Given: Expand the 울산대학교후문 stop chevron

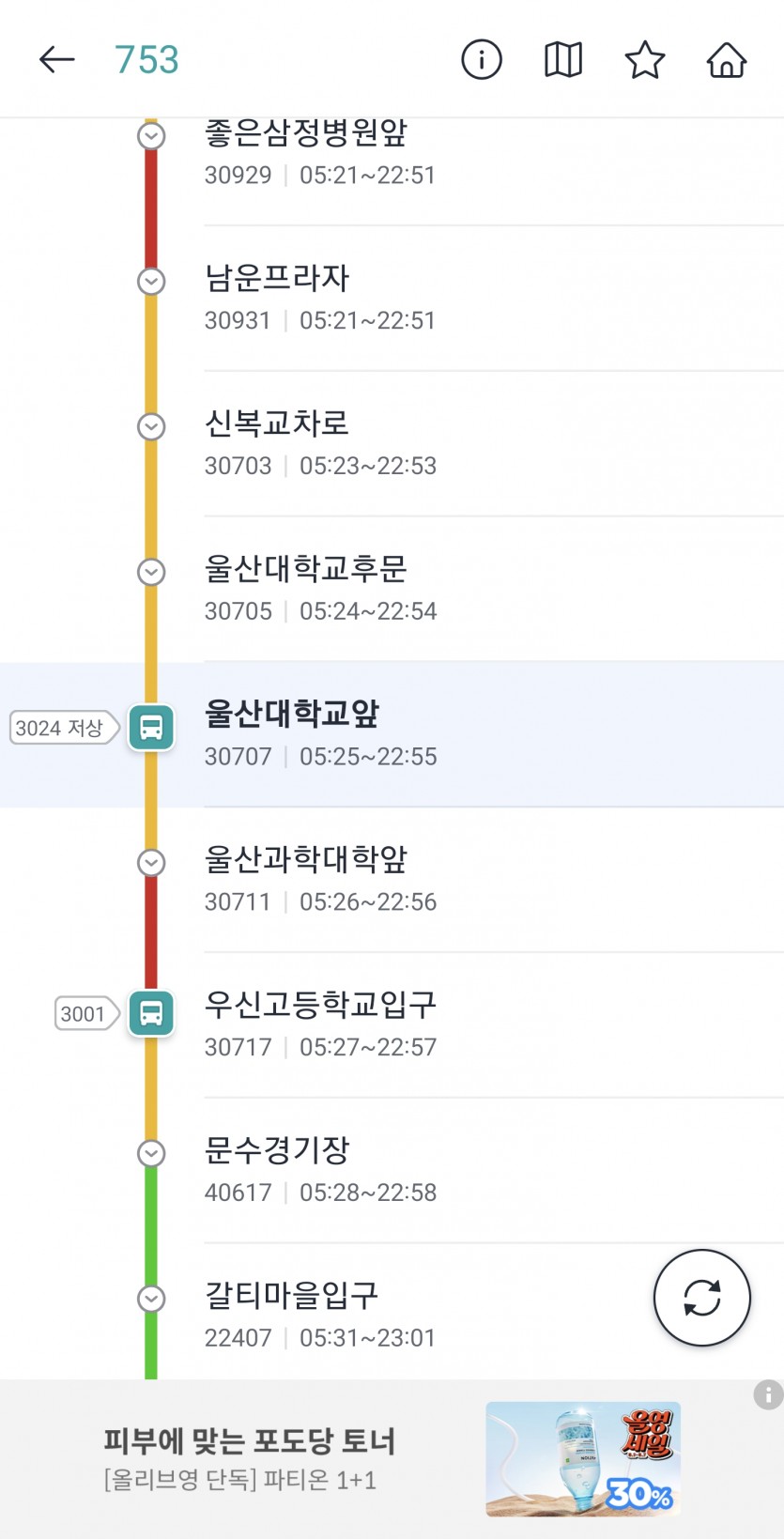Looking at the screenshot, I should [x=151, y=572].
